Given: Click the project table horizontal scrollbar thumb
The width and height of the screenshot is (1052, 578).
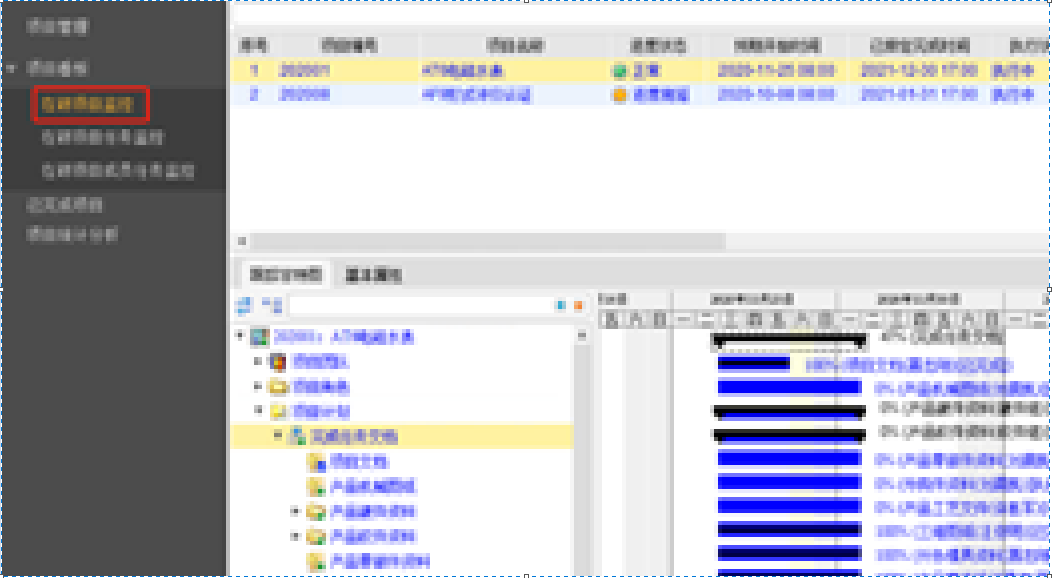Looking at the screenshot, I should [488, 241].
